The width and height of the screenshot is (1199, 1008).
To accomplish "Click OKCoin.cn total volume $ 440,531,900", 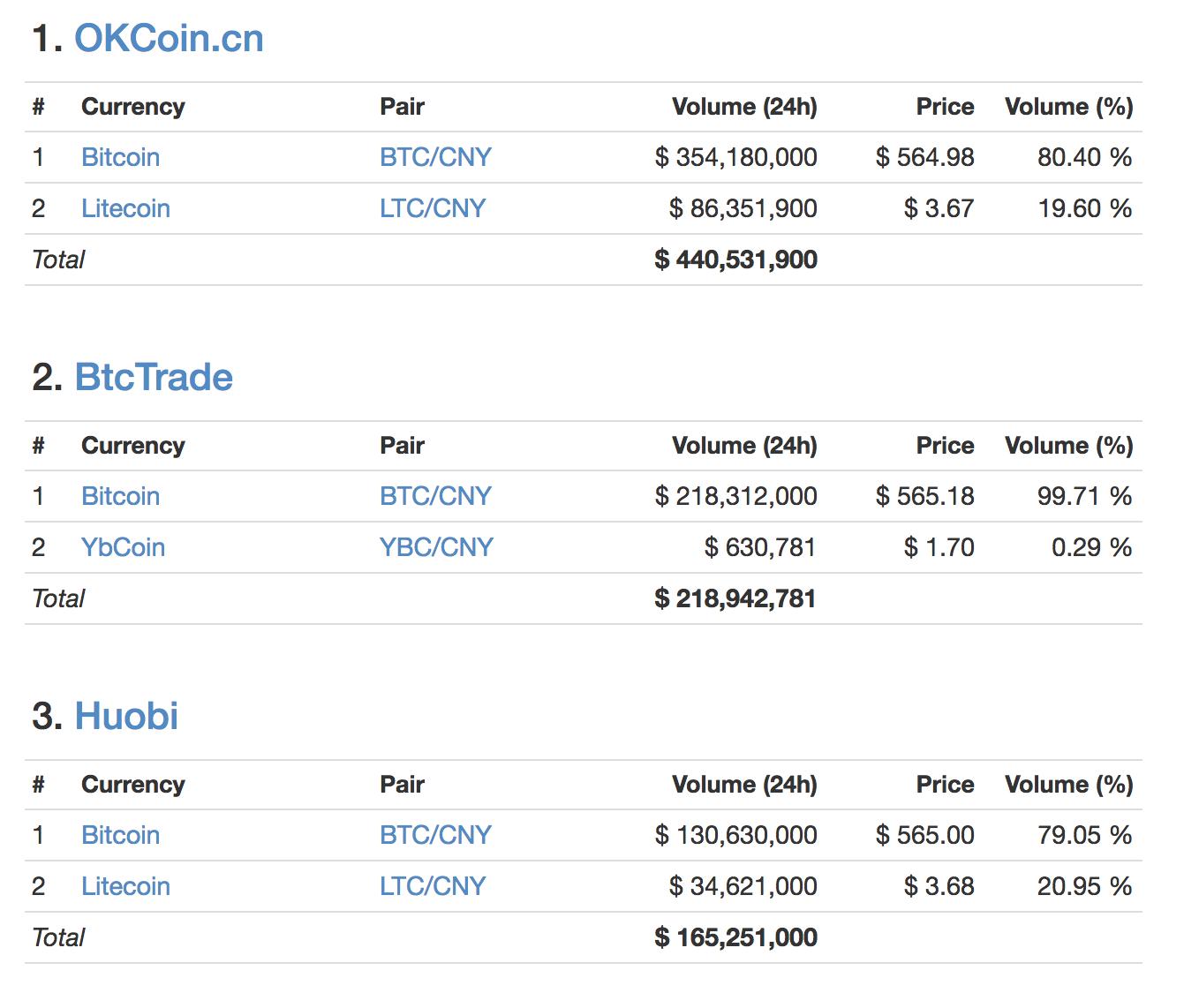I will [x=735, y=260].
